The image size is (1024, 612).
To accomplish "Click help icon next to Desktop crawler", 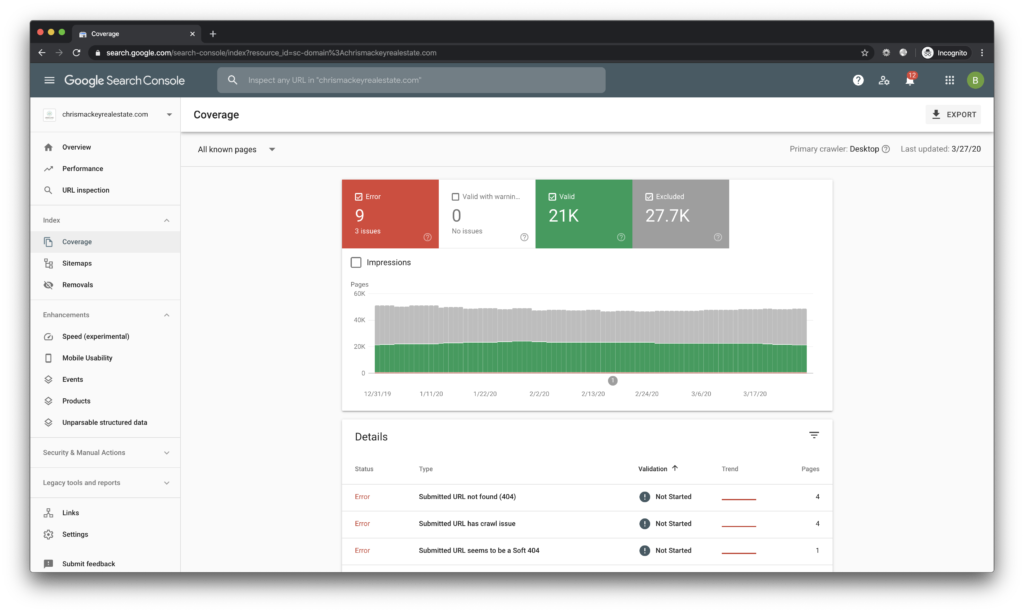I will 886,149.
